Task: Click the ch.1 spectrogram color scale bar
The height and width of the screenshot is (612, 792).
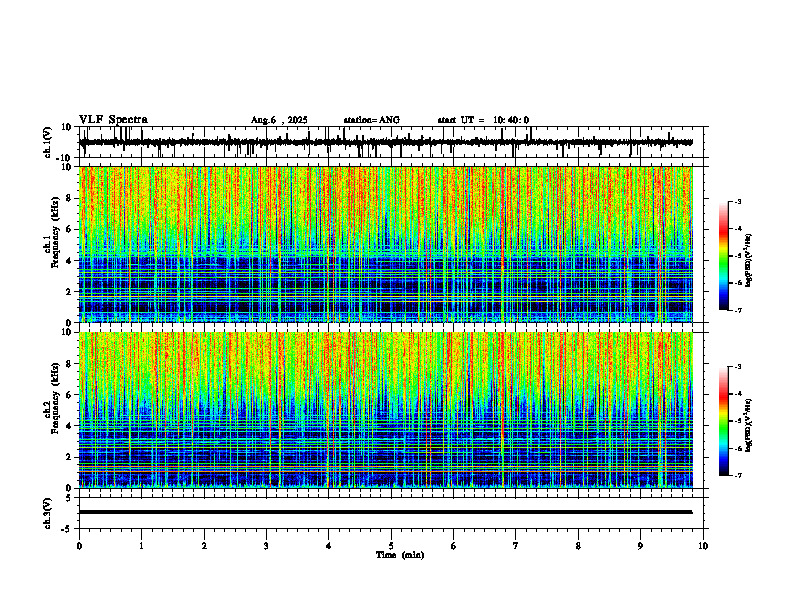Action: (x=723, y=255)
